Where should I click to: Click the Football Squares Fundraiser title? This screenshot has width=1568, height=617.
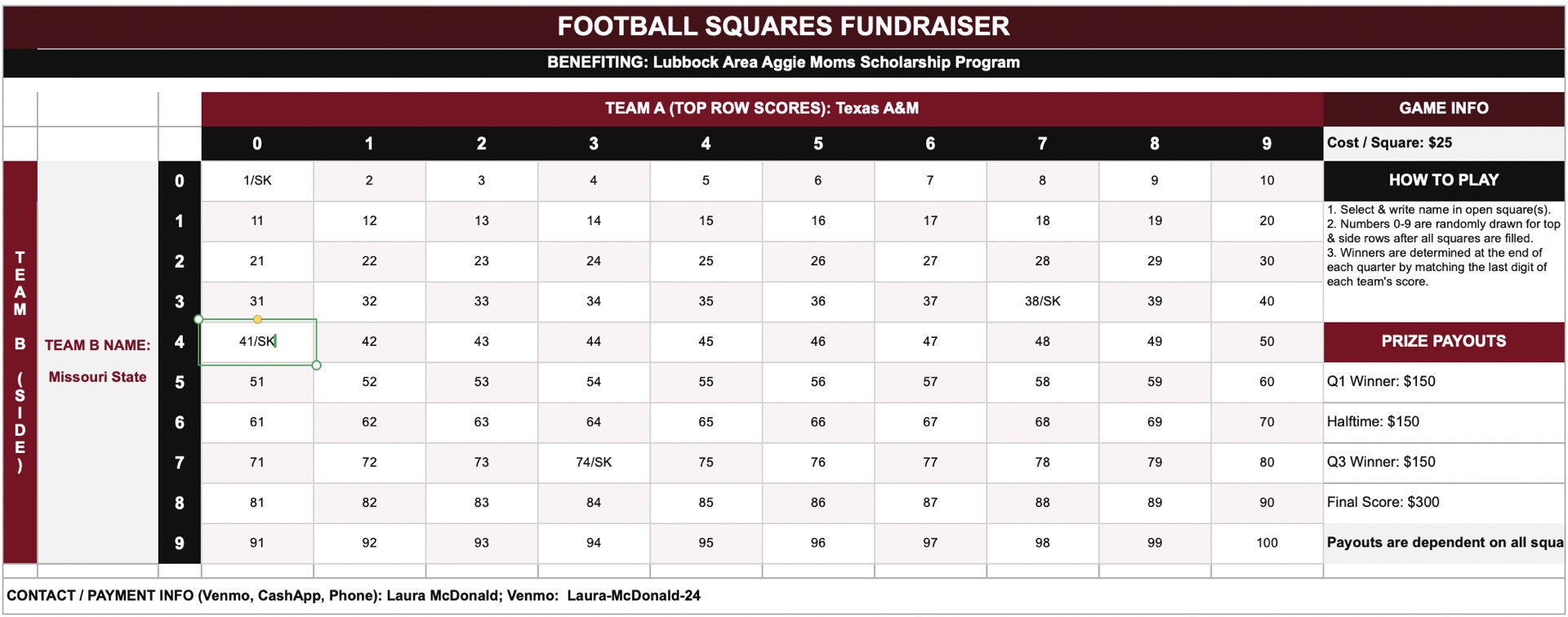(784, 26)
